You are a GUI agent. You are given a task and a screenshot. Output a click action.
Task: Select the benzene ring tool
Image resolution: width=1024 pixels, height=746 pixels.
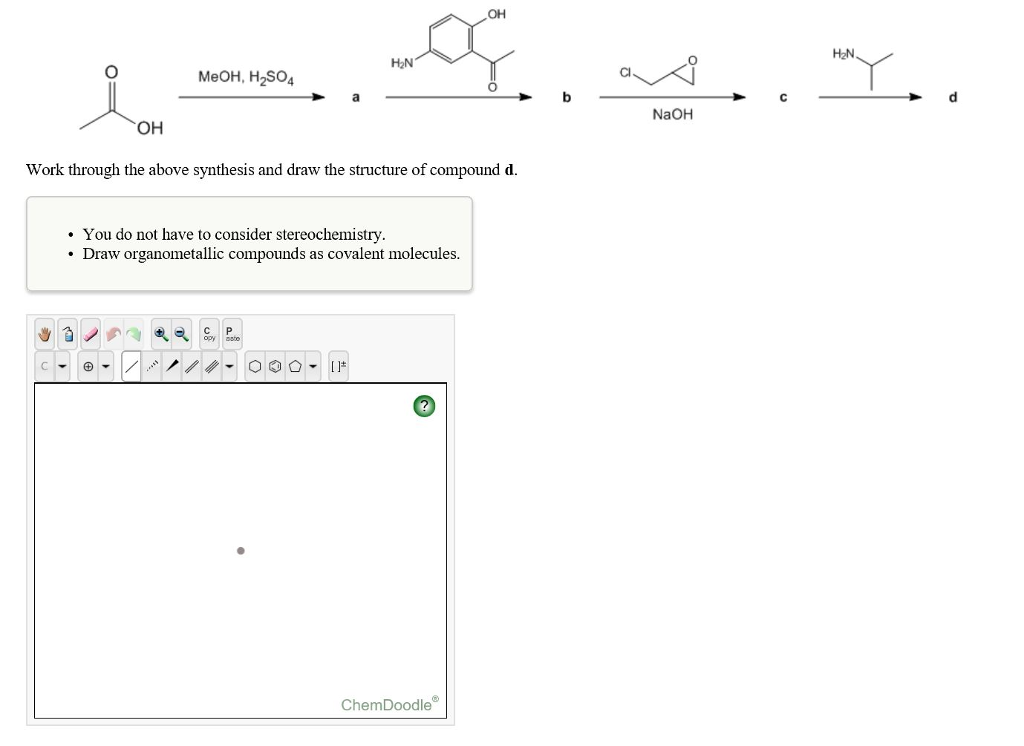coord(275,366)
